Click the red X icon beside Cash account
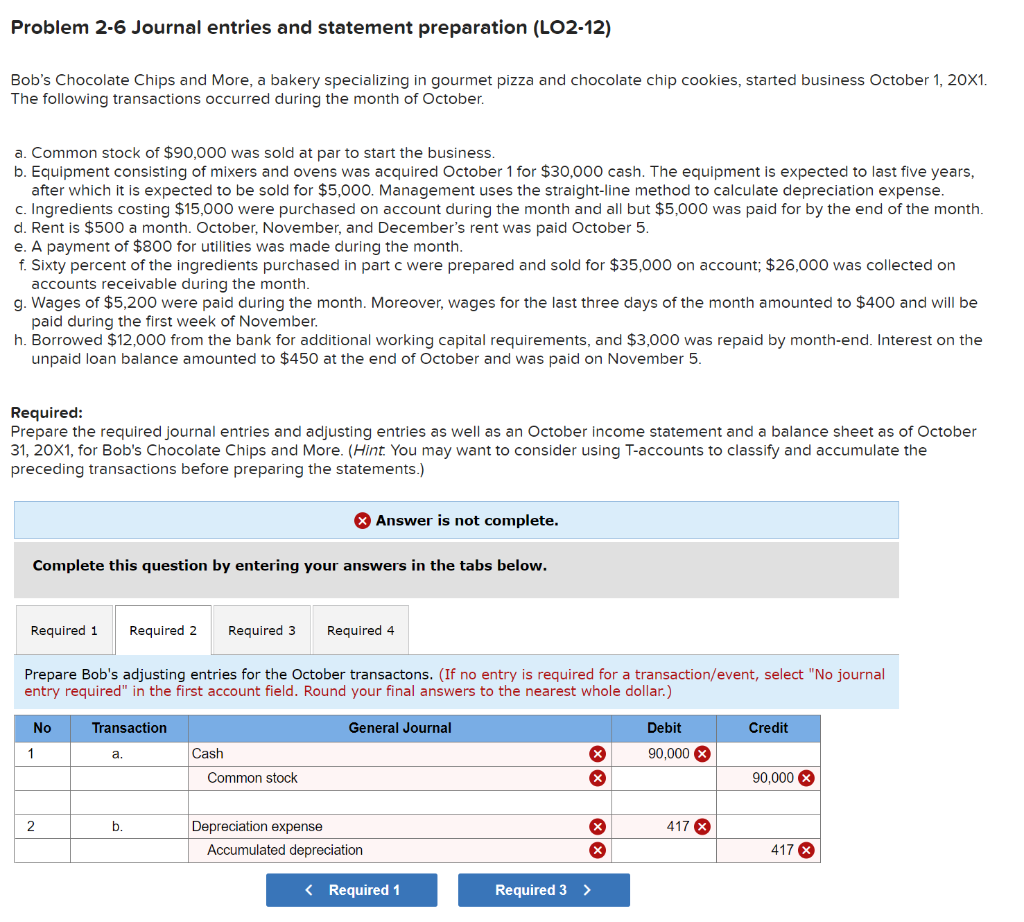This screenshot has height=922, width=1024. point(597,754)
